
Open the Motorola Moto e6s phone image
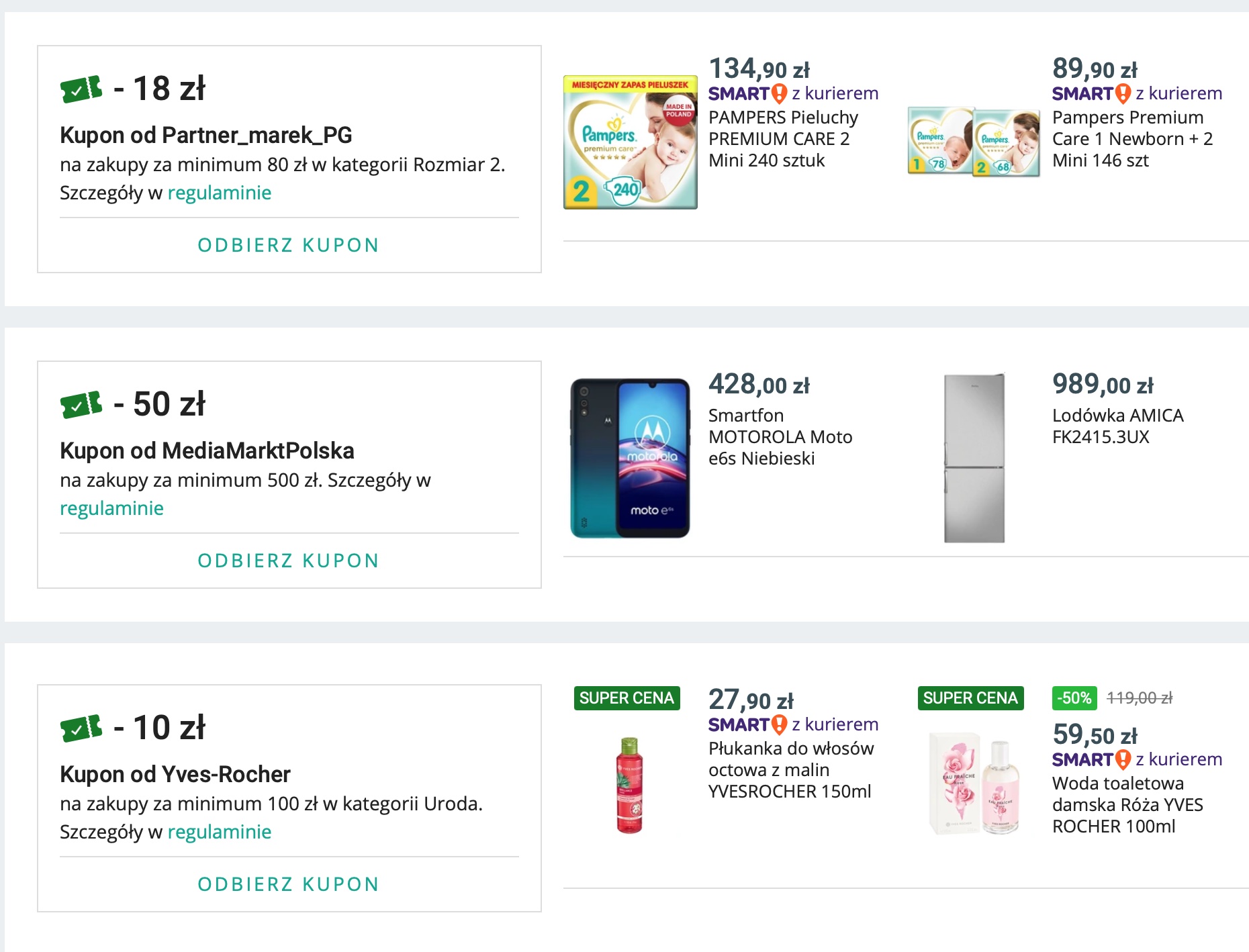click(x=630, y=458)
